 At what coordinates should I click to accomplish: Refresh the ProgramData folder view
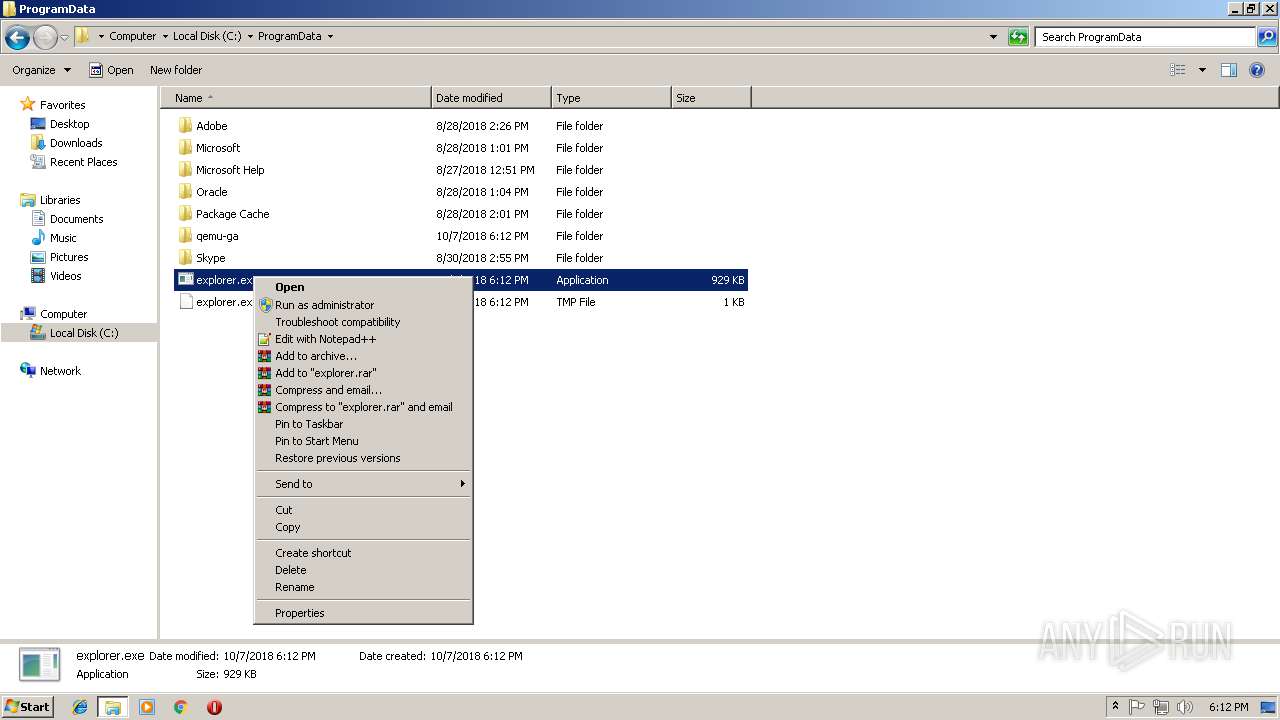(1018, 37)
